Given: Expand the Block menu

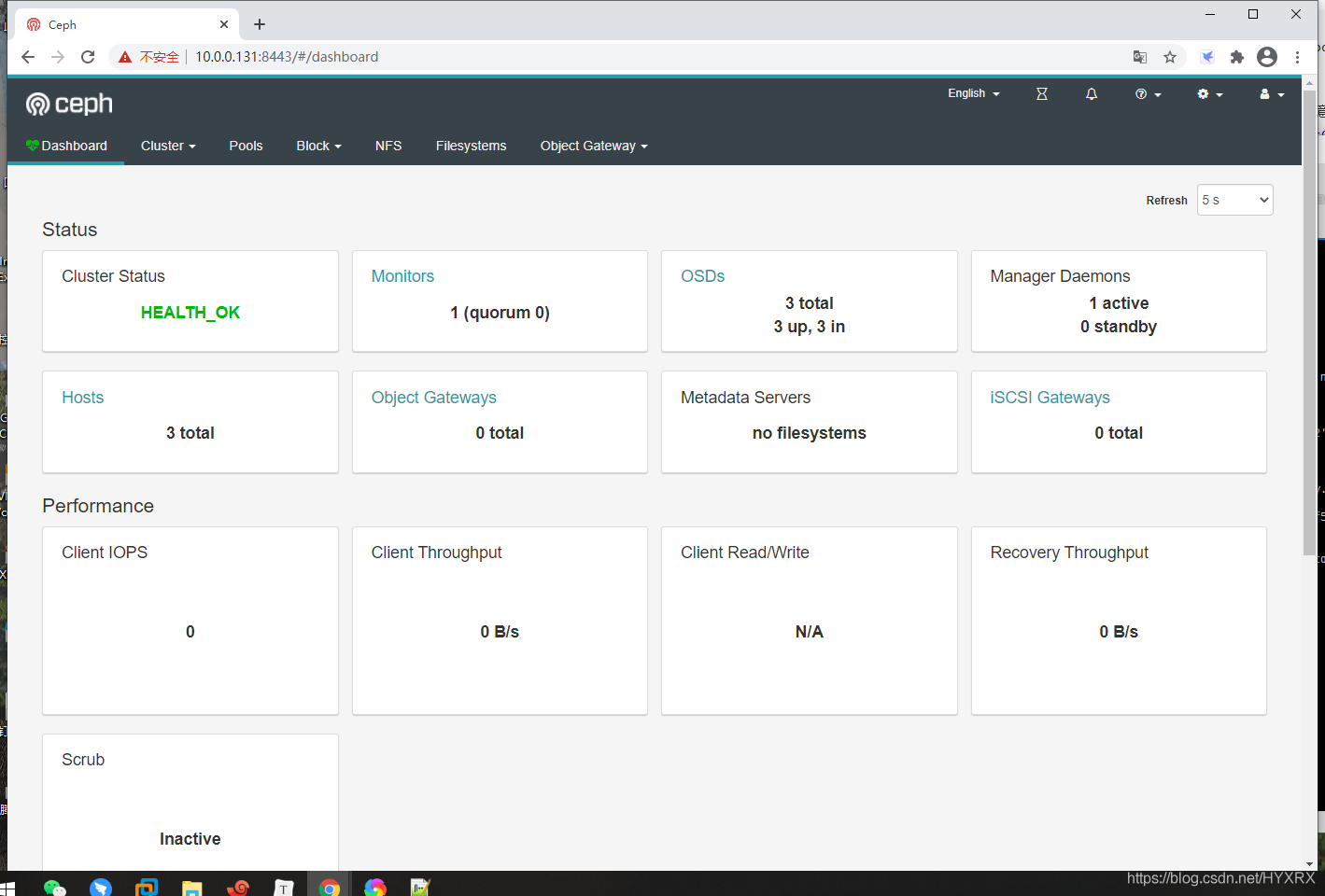Looking at the screenshot, I should click(318, 146).
